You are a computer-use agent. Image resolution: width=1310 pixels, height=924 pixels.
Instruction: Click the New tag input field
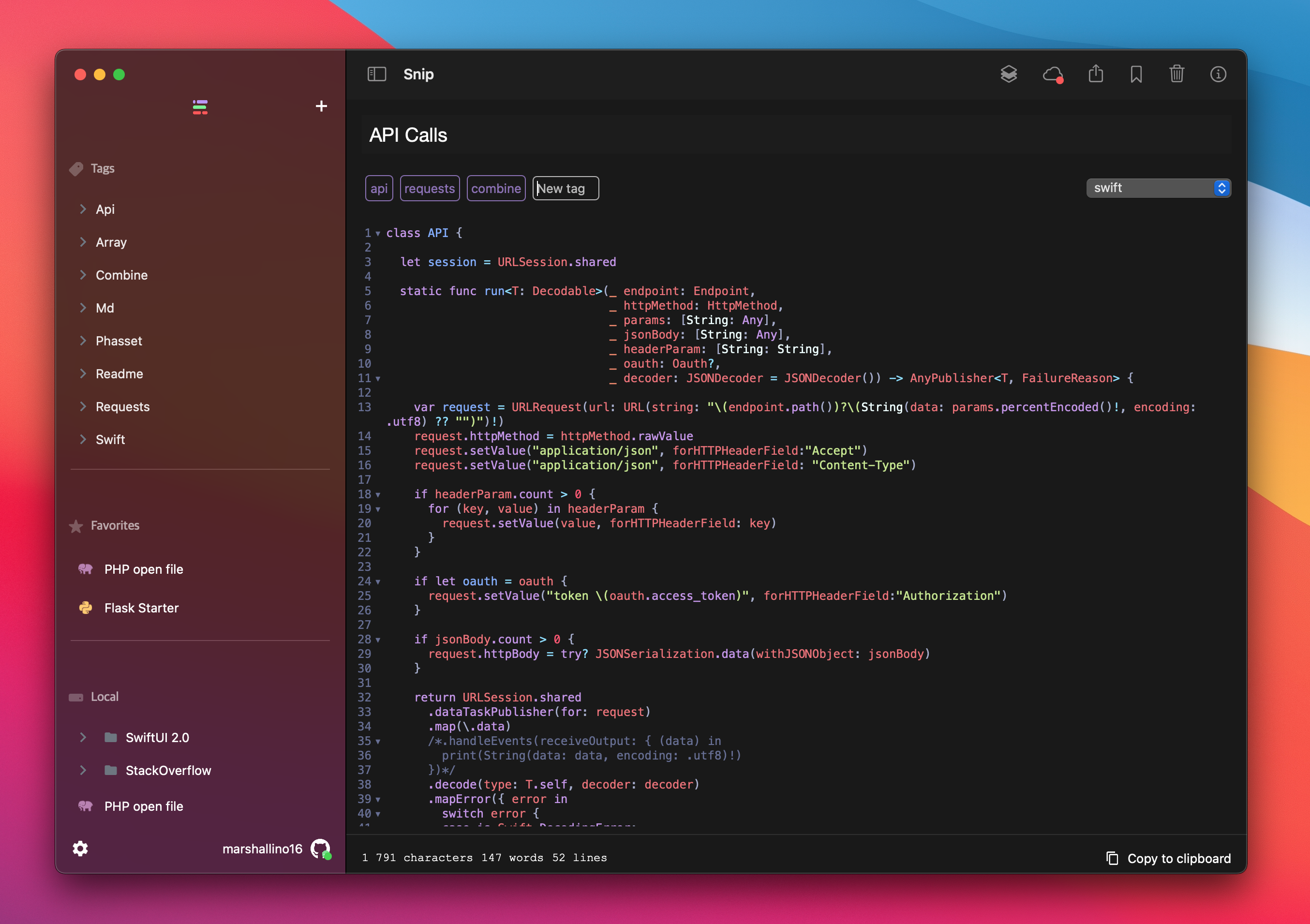pyautogui.click(x=566, y=188)
